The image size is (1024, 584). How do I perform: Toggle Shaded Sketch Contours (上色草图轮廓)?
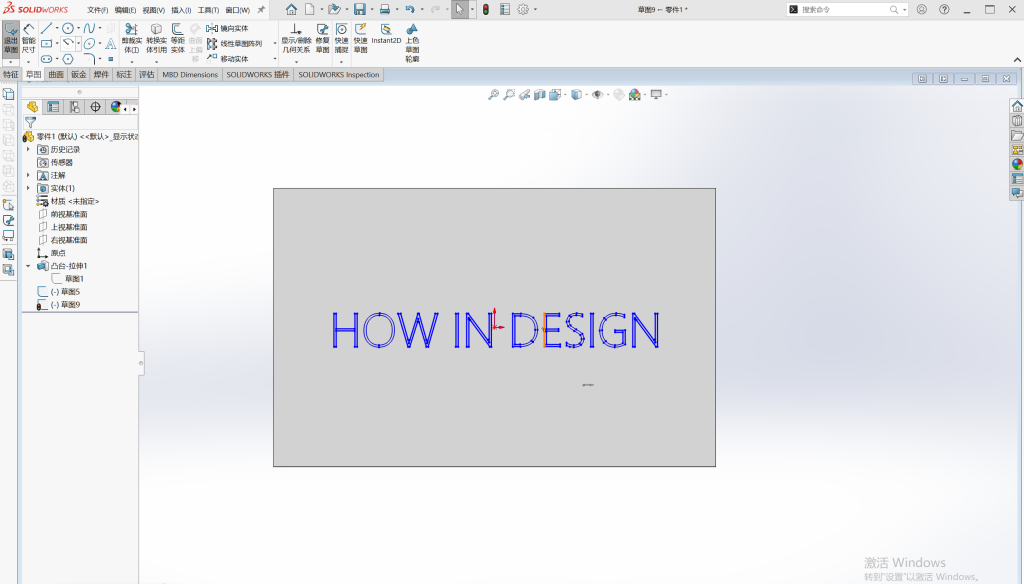pos(412,43)
